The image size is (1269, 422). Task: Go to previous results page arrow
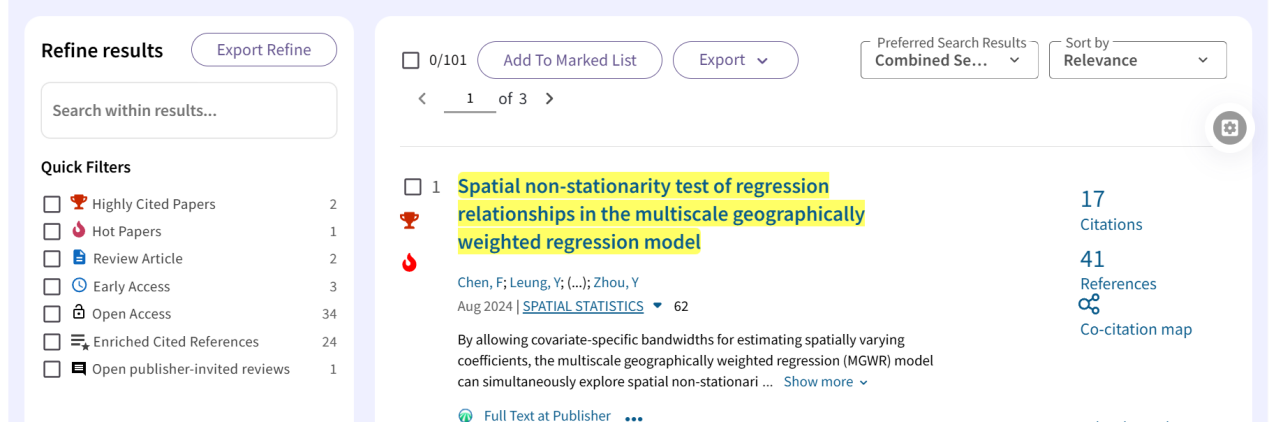coord(422,99)
